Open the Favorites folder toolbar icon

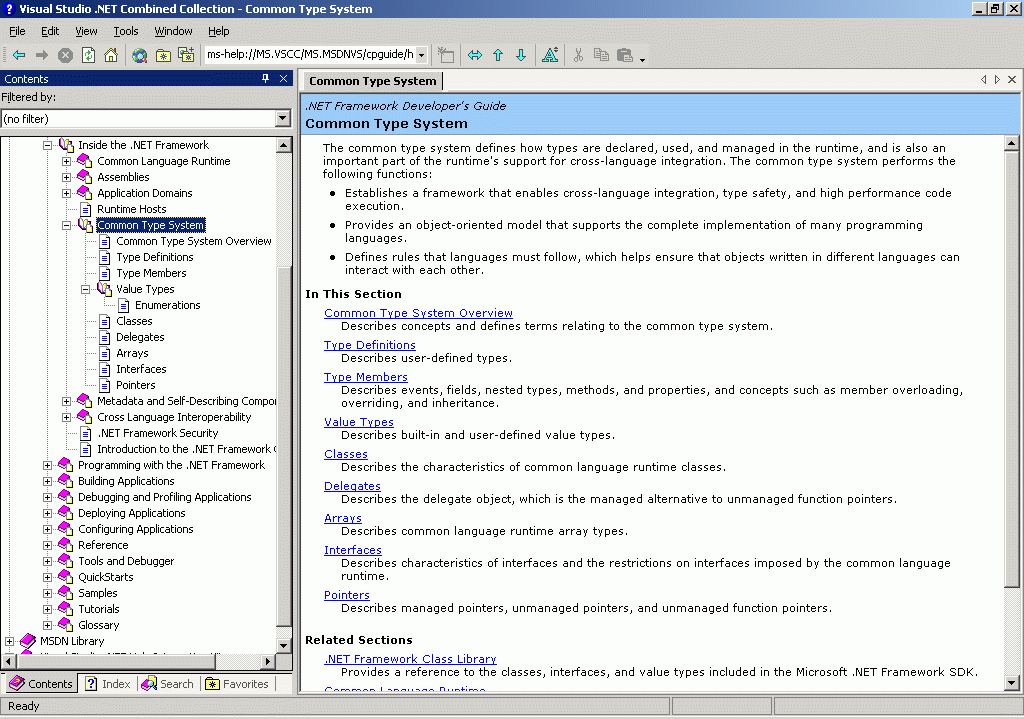163,56
